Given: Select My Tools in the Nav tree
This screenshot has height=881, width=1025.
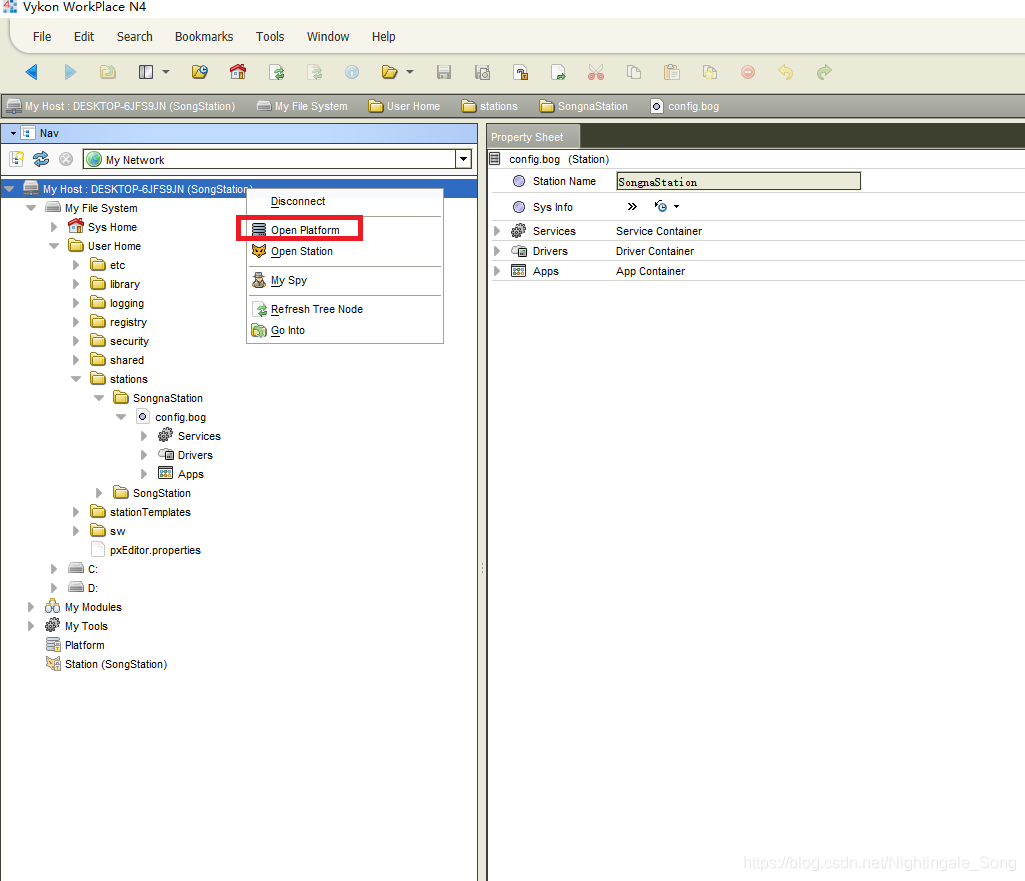Looking at the screenshot, I should tap(86, 626).
